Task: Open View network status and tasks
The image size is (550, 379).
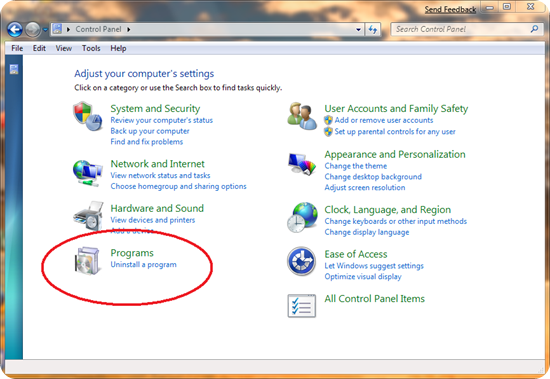Action: pyautogui.click(x=160, y=175)
